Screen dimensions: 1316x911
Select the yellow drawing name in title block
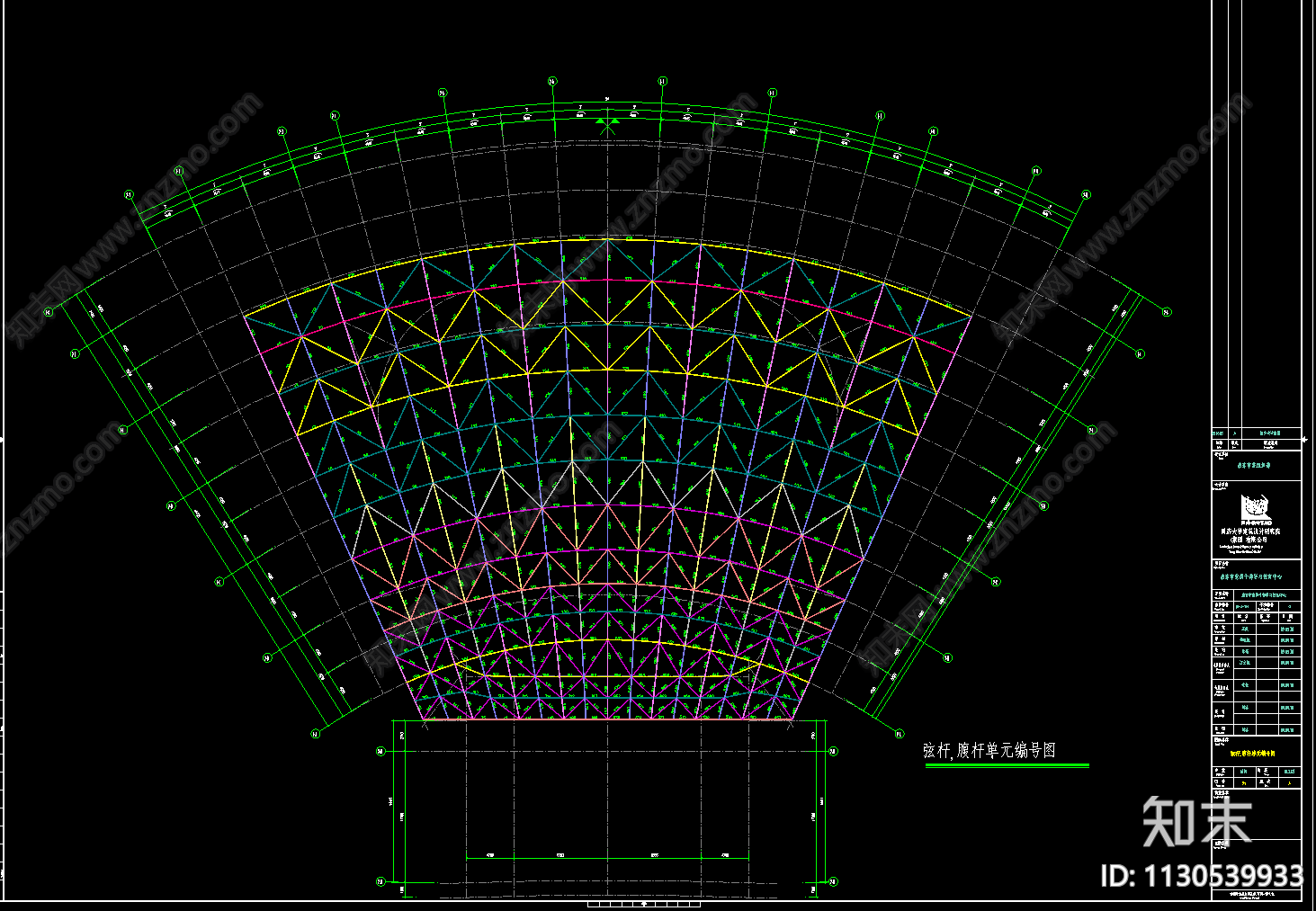point(1251,753)
